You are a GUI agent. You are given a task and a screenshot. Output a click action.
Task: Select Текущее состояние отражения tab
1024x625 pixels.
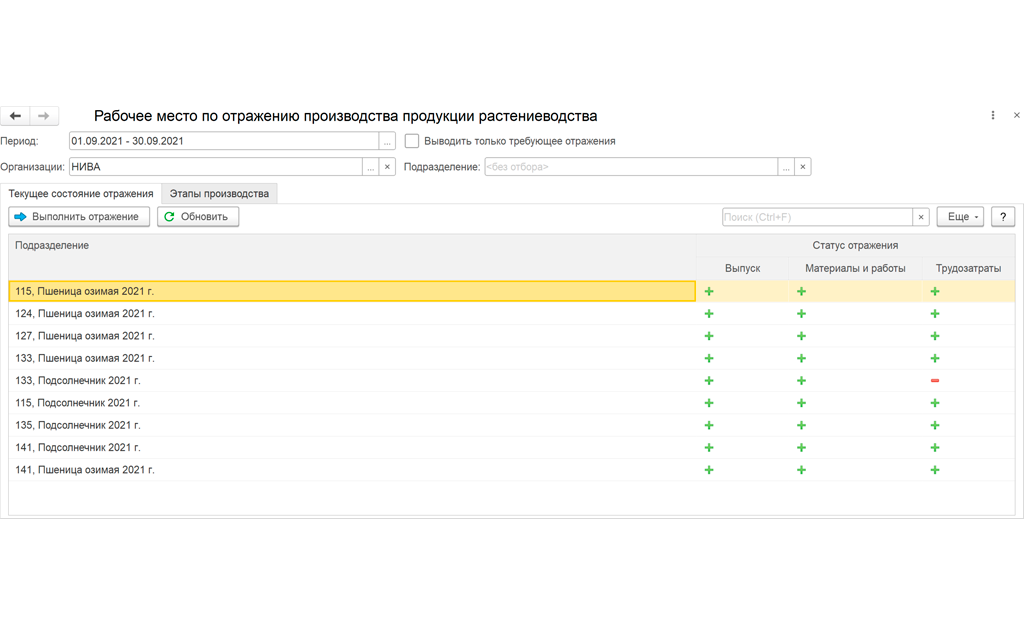pyautogui.click(x=81, y=193)
